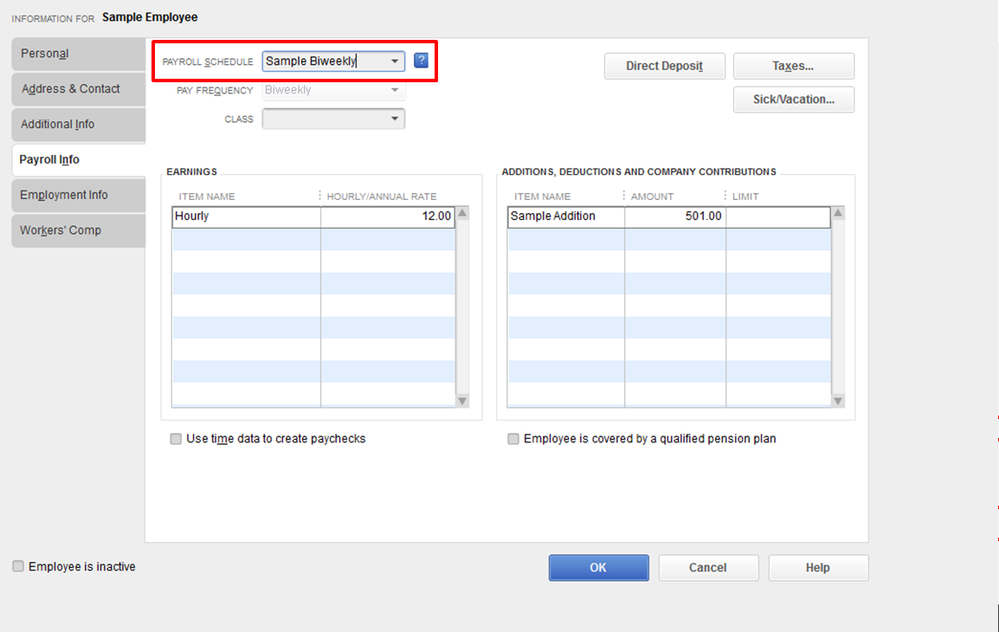Image resolution: width=999 pixels, height=632 pixels.
Task: Open the Personal tab
Action: click(x=78, y=54)
